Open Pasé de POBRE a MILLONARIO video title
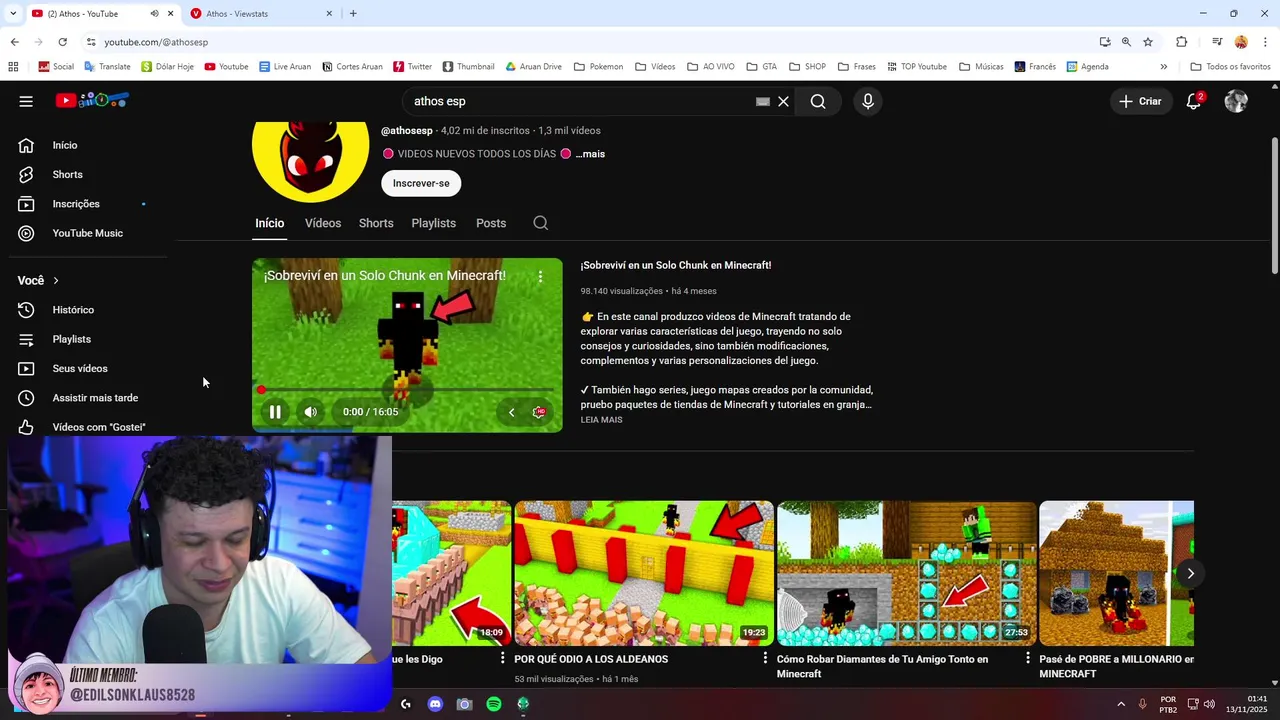Image resolution: width=1280 pixels, height=720 pixels. pos(1116,666)
